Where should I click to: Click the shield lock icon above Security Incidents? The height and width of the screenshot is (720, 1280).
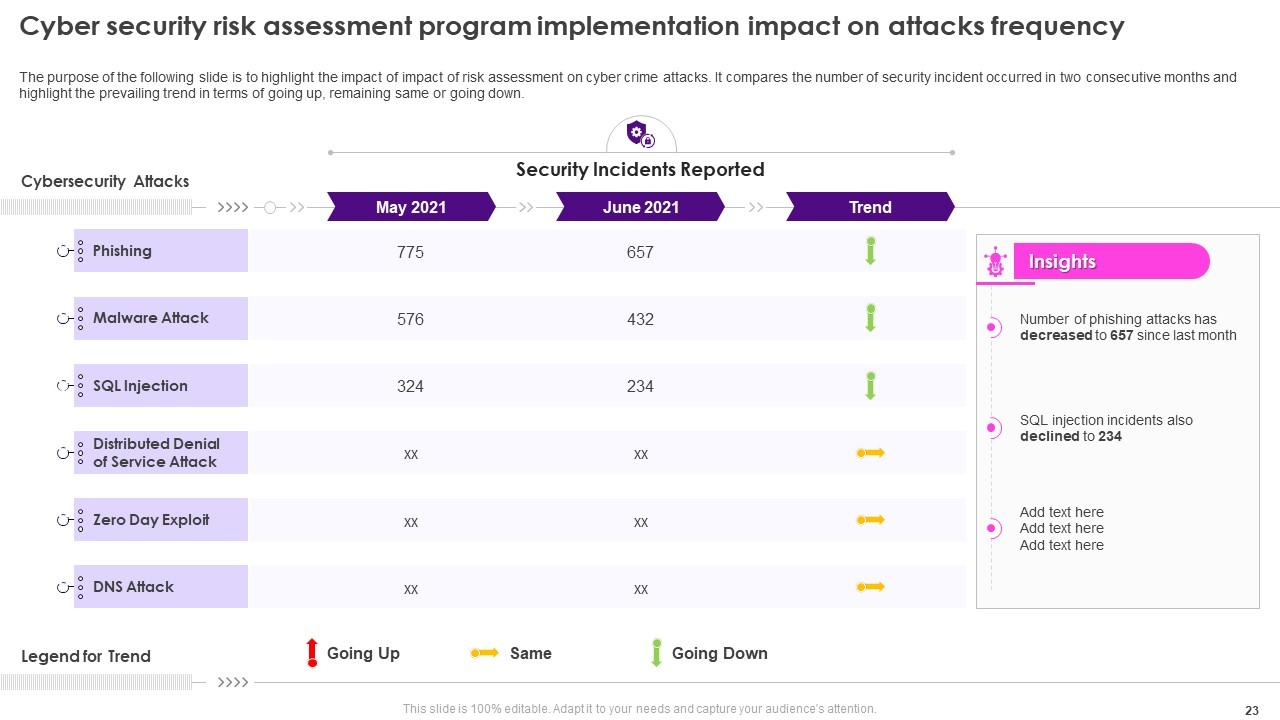(640, 134)
